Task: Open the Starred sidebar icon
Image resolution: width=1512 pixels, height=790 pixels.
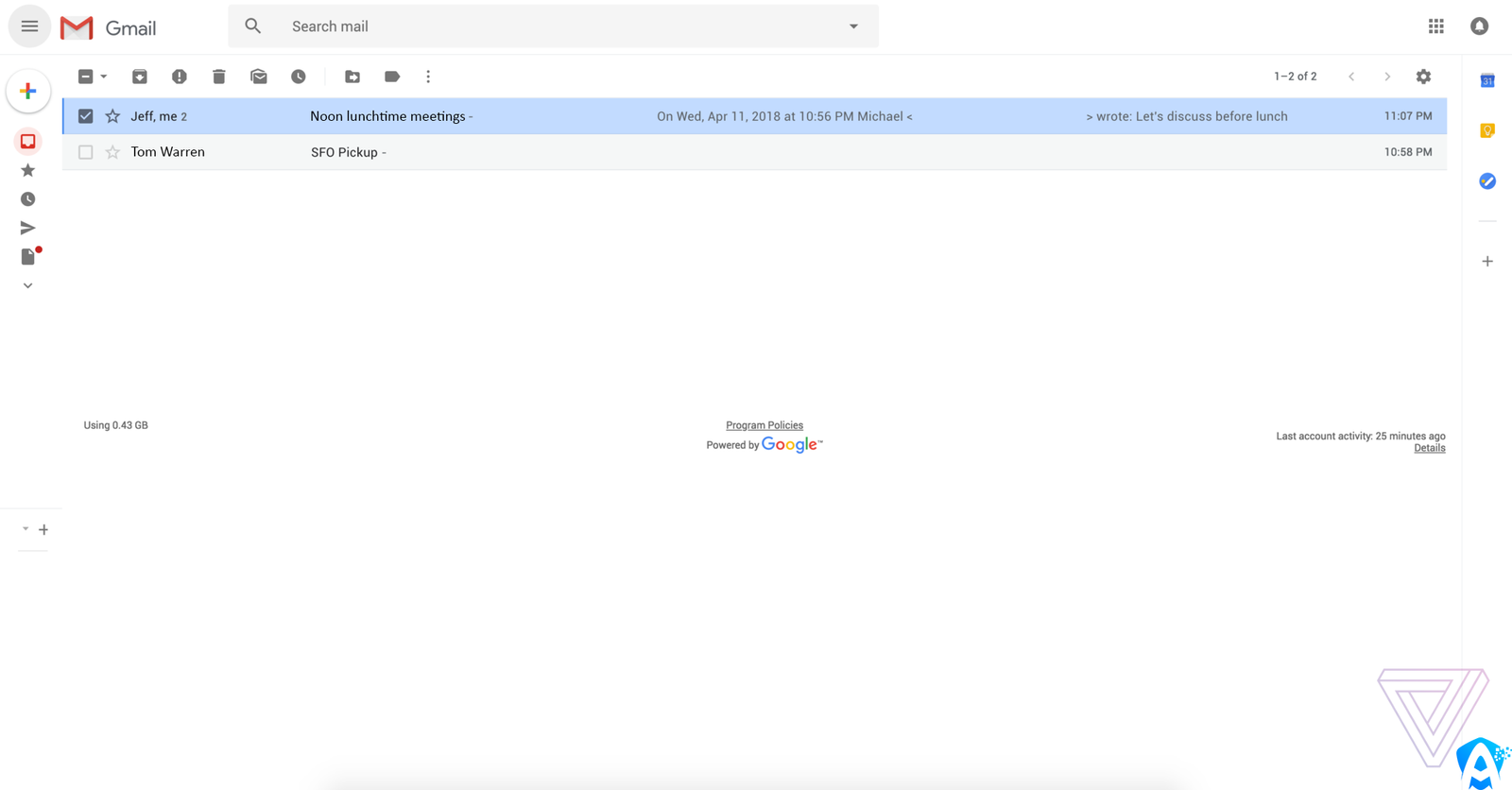Action: [x=28, y=170]
